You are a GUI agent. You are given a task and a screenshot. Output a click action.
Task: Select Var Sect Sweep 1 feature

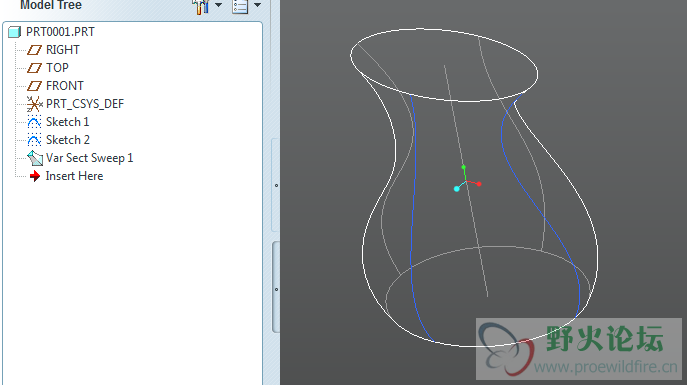click(x=89, y=158)
